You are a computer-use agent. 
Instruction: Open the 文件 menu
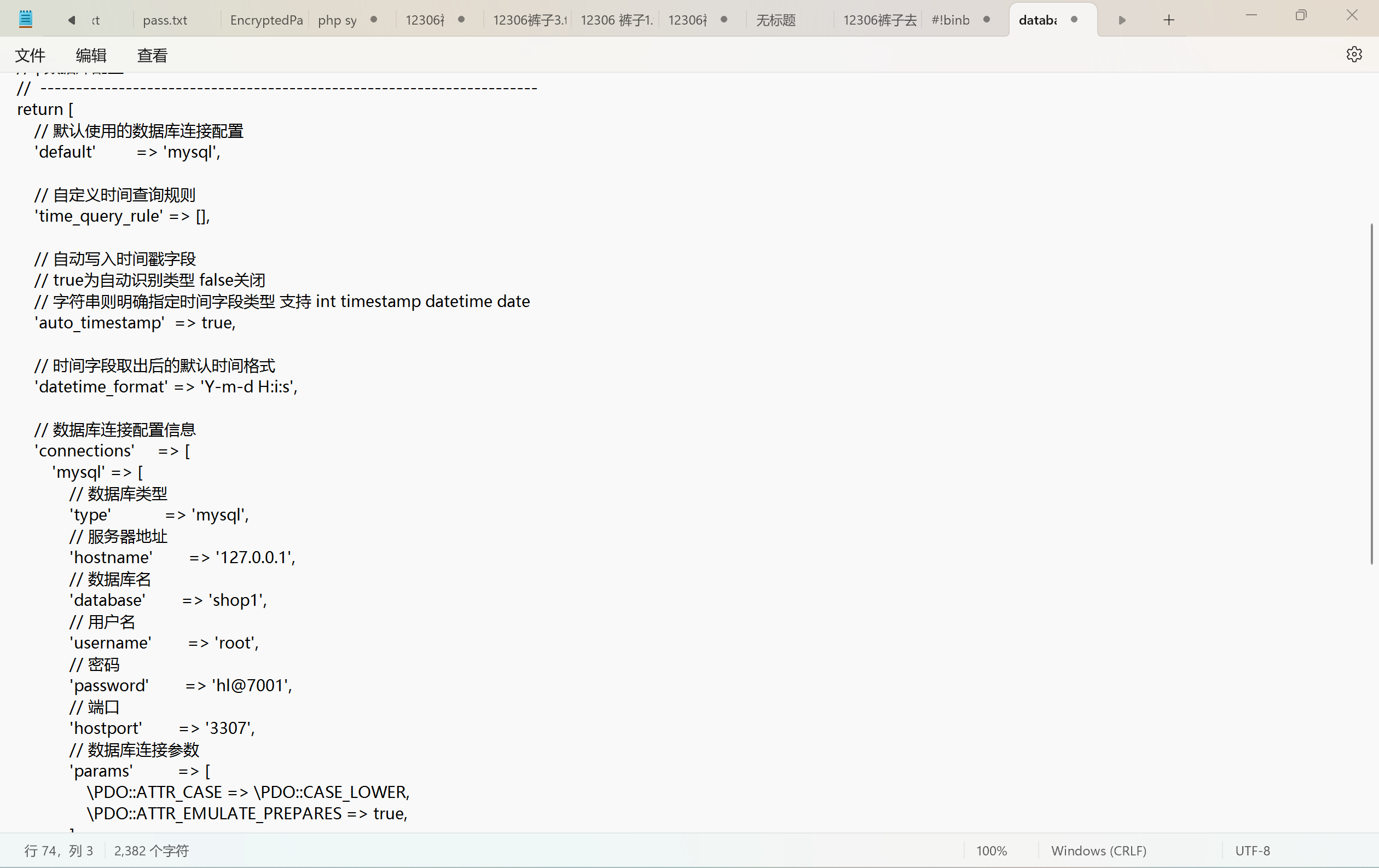click(30, 55)
